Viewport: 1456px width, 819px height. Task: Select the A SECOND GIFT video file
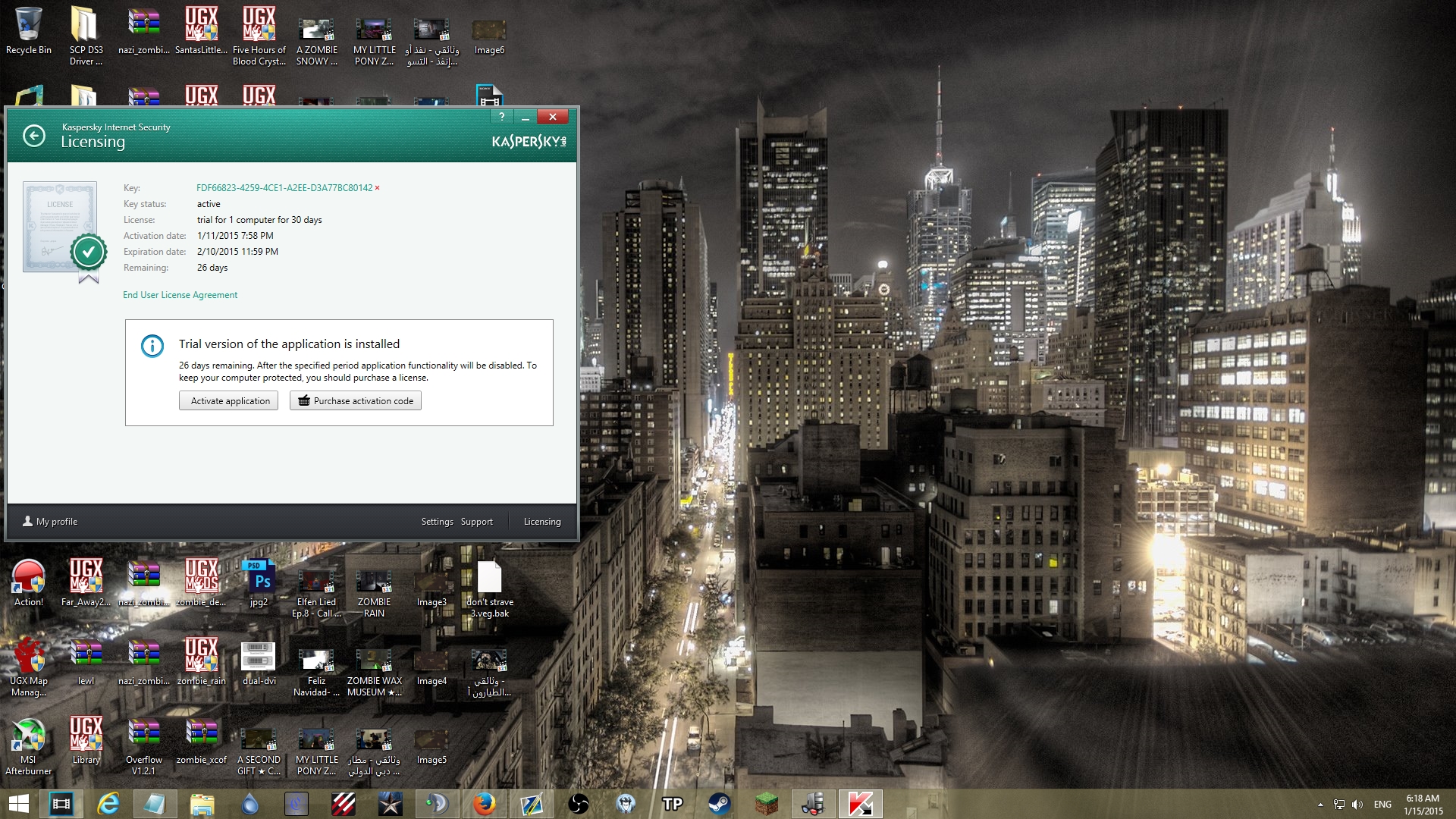(x=259, y=752)
